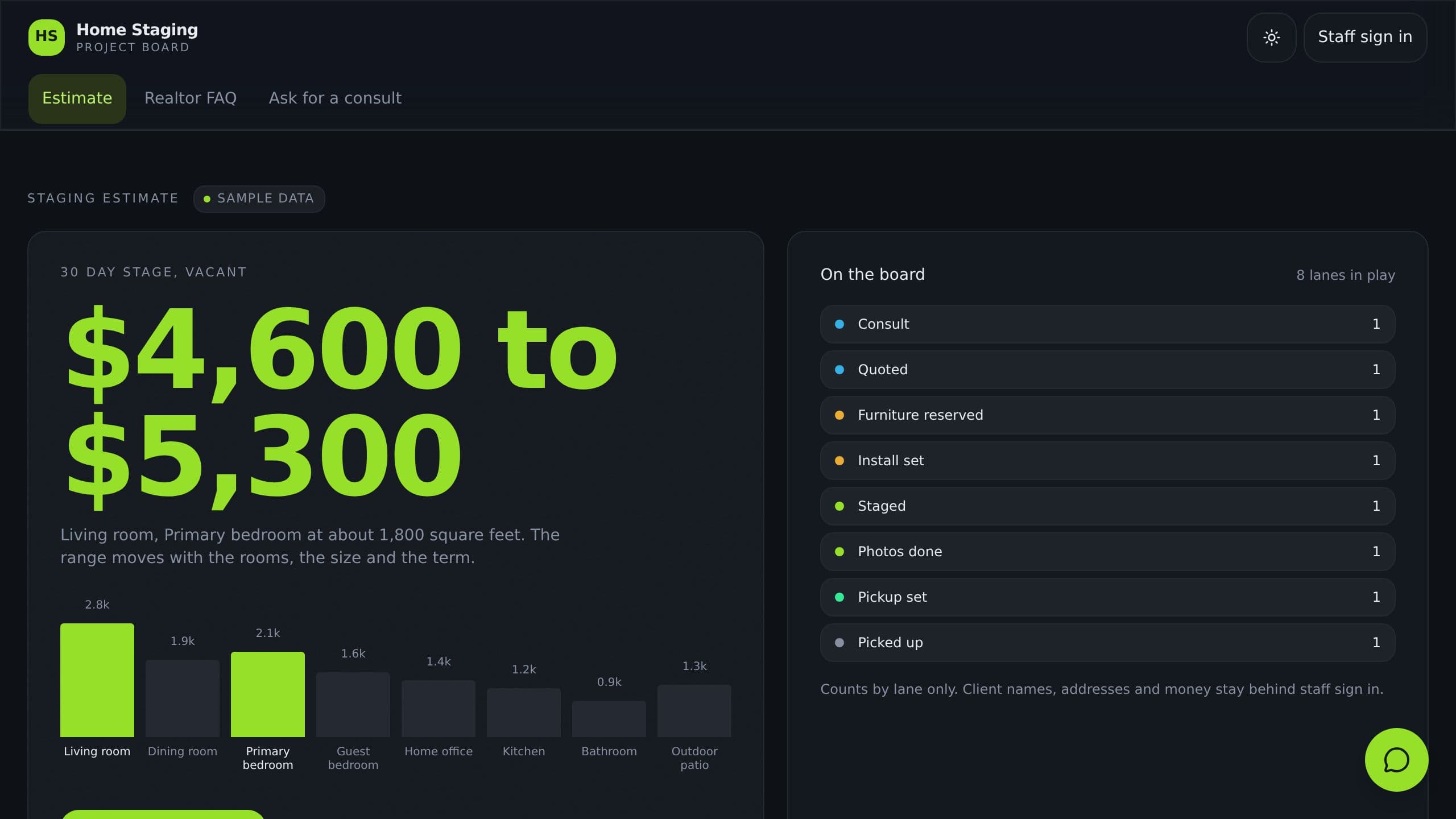Go to Ask for a consult
The height and width of the screenshot is (819, 1456).
[335, 98]
